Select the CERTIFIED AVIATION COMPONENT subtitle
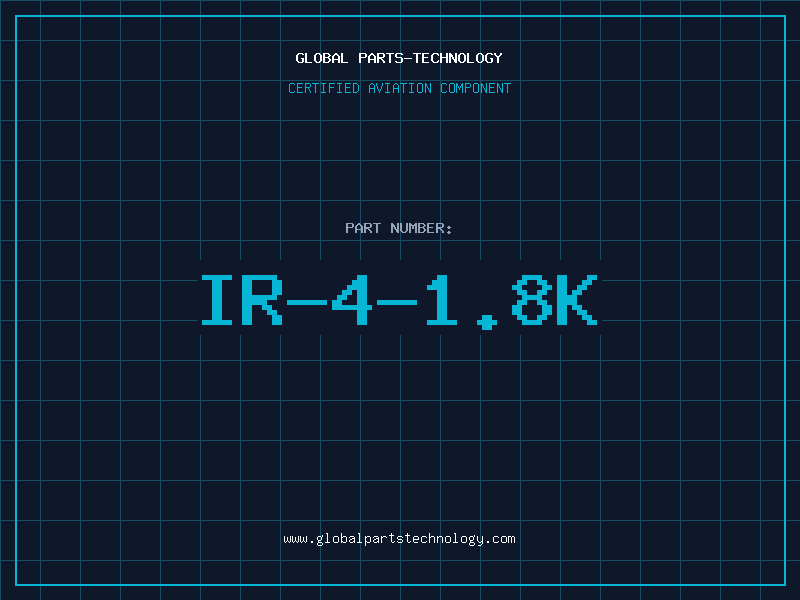 pyautogui.click(x=399, y=88)
